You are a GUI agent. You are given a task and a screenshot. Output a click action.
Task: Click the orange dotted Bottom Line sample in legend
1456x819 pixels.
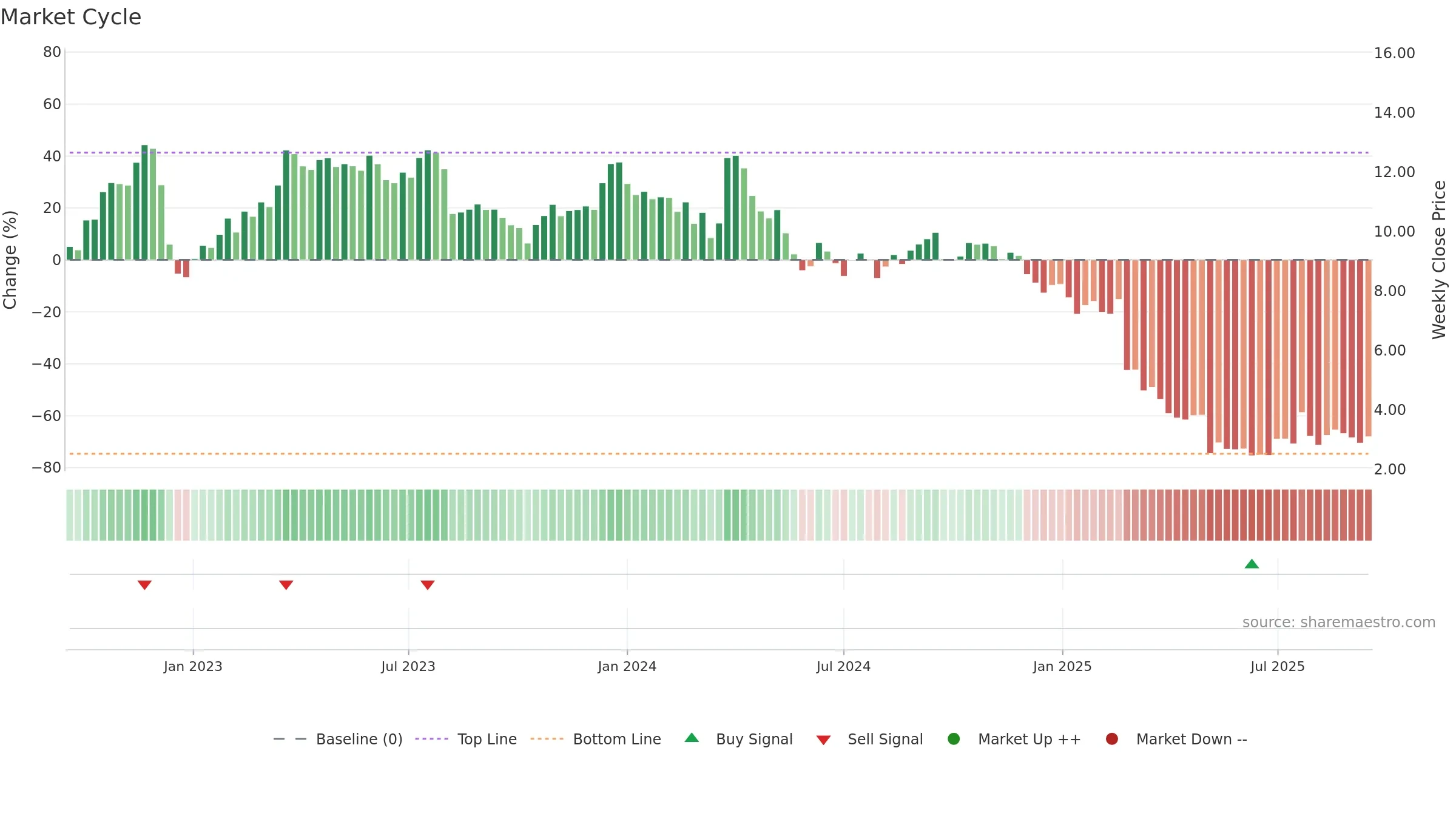pyautogui.click(x=547, y=739)
